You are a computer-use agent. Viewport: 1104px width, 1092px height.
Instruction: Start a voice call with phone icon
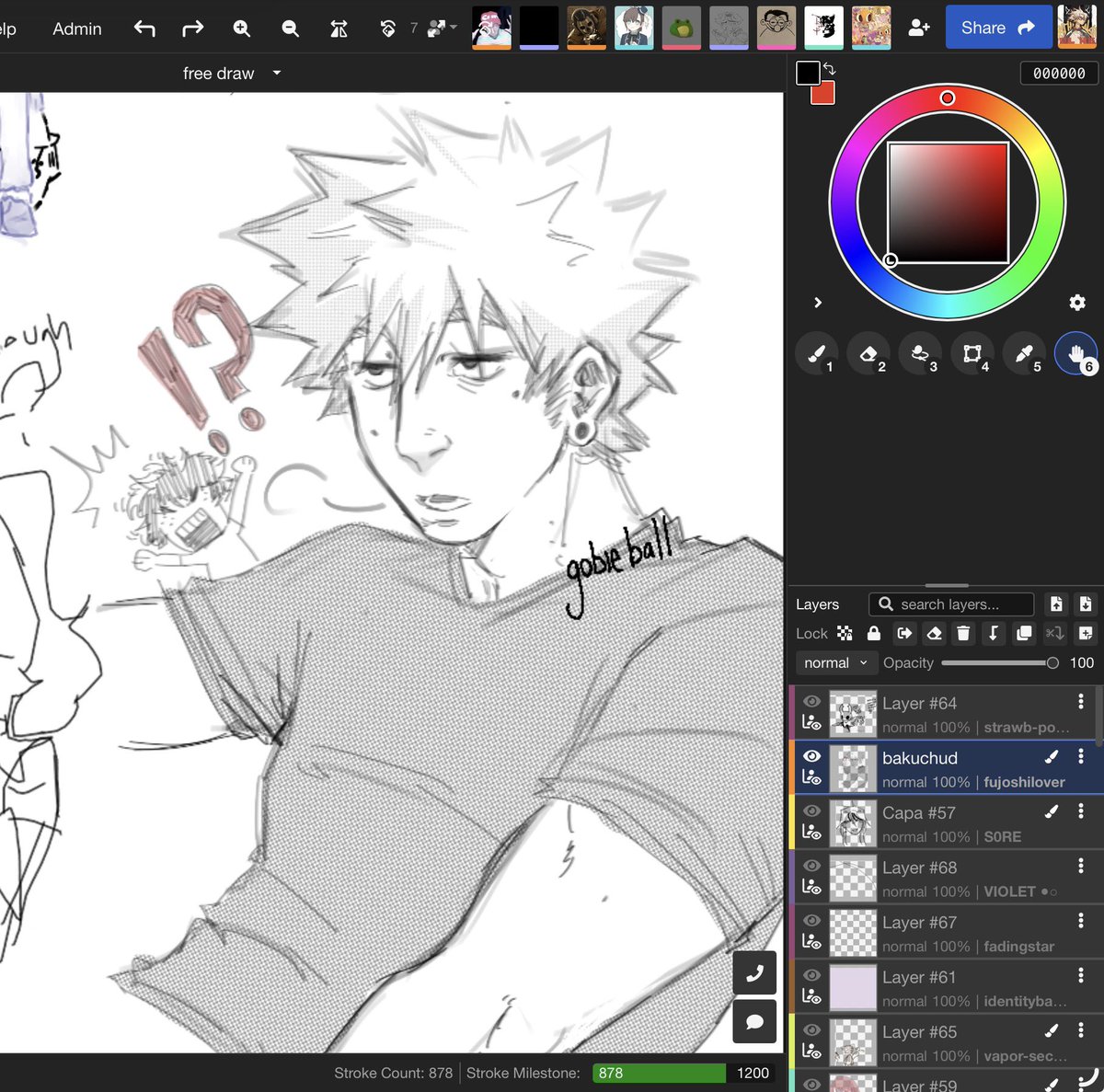coord(754,974)
